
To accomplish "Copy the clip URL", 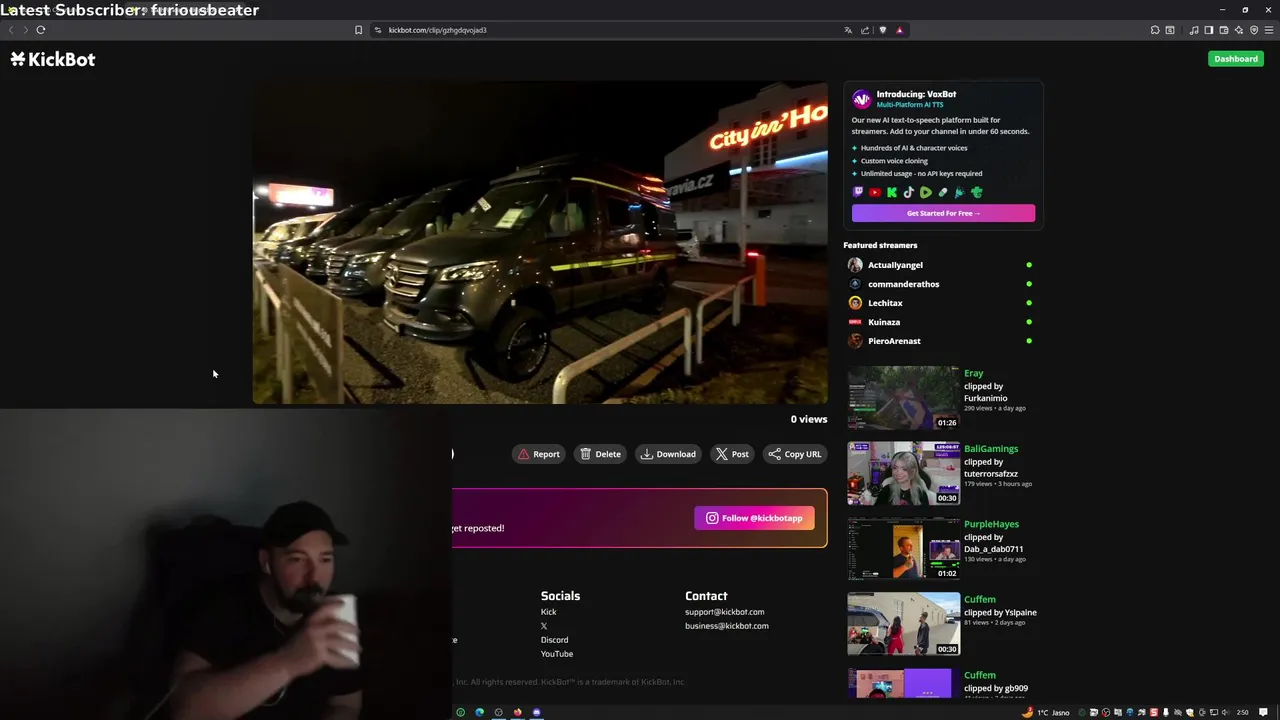I will [795, 454].
